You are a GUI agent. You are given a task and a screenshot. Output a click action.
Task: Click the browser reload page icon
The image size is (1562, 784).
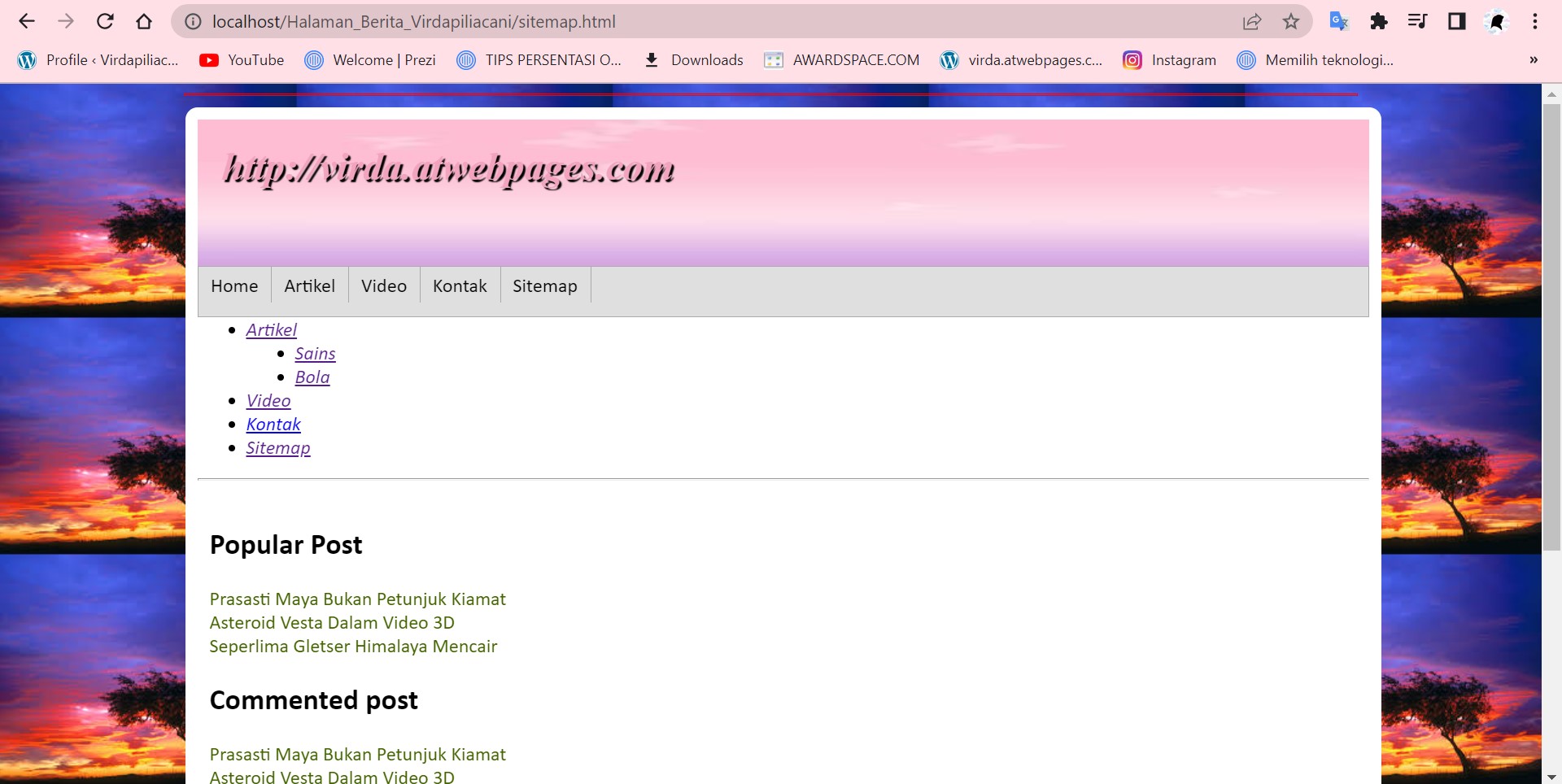point(105,22)
